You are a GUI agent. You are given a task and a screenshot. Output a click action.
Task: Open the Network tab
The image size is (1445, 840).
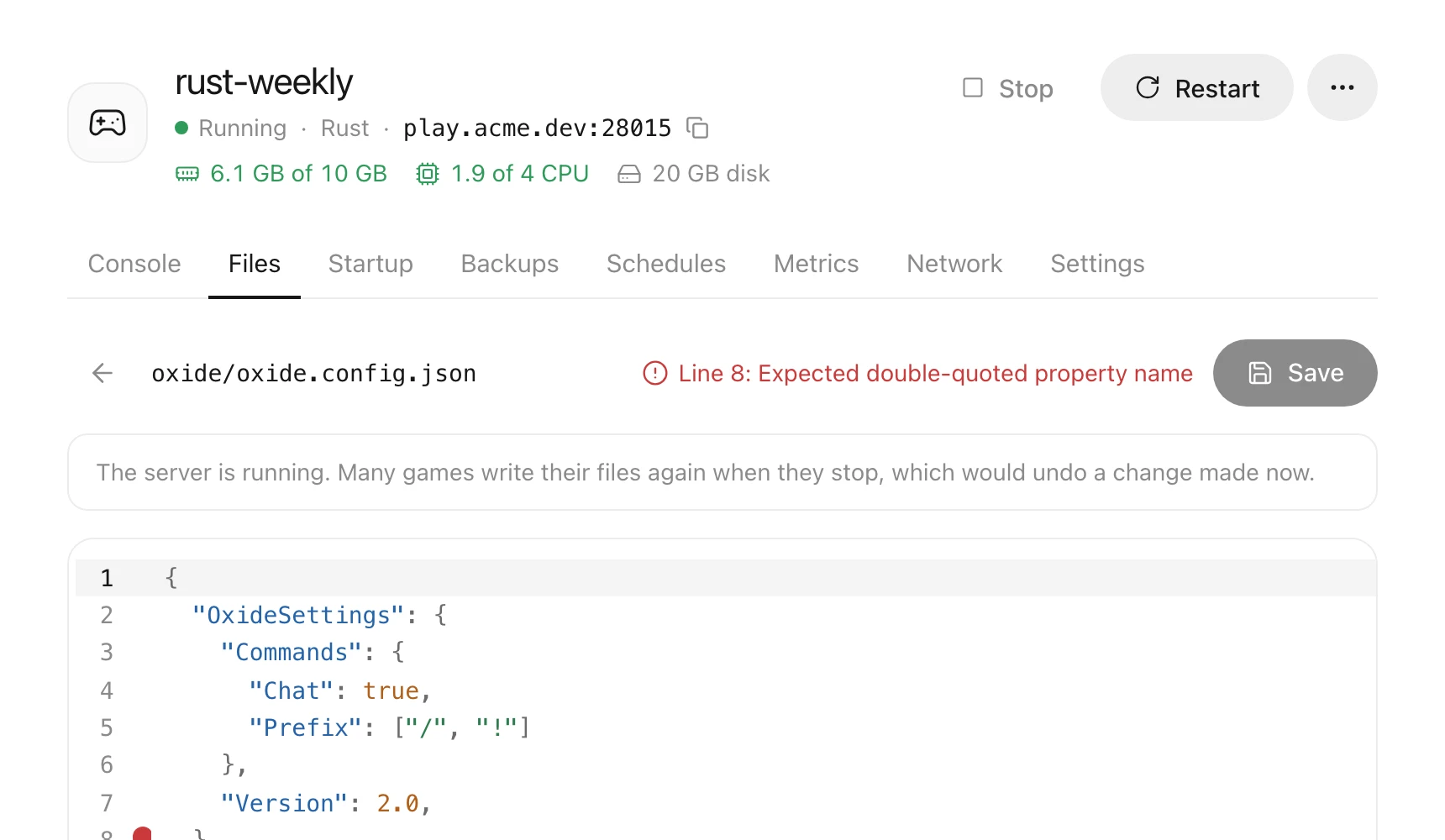tap(954, 264)
